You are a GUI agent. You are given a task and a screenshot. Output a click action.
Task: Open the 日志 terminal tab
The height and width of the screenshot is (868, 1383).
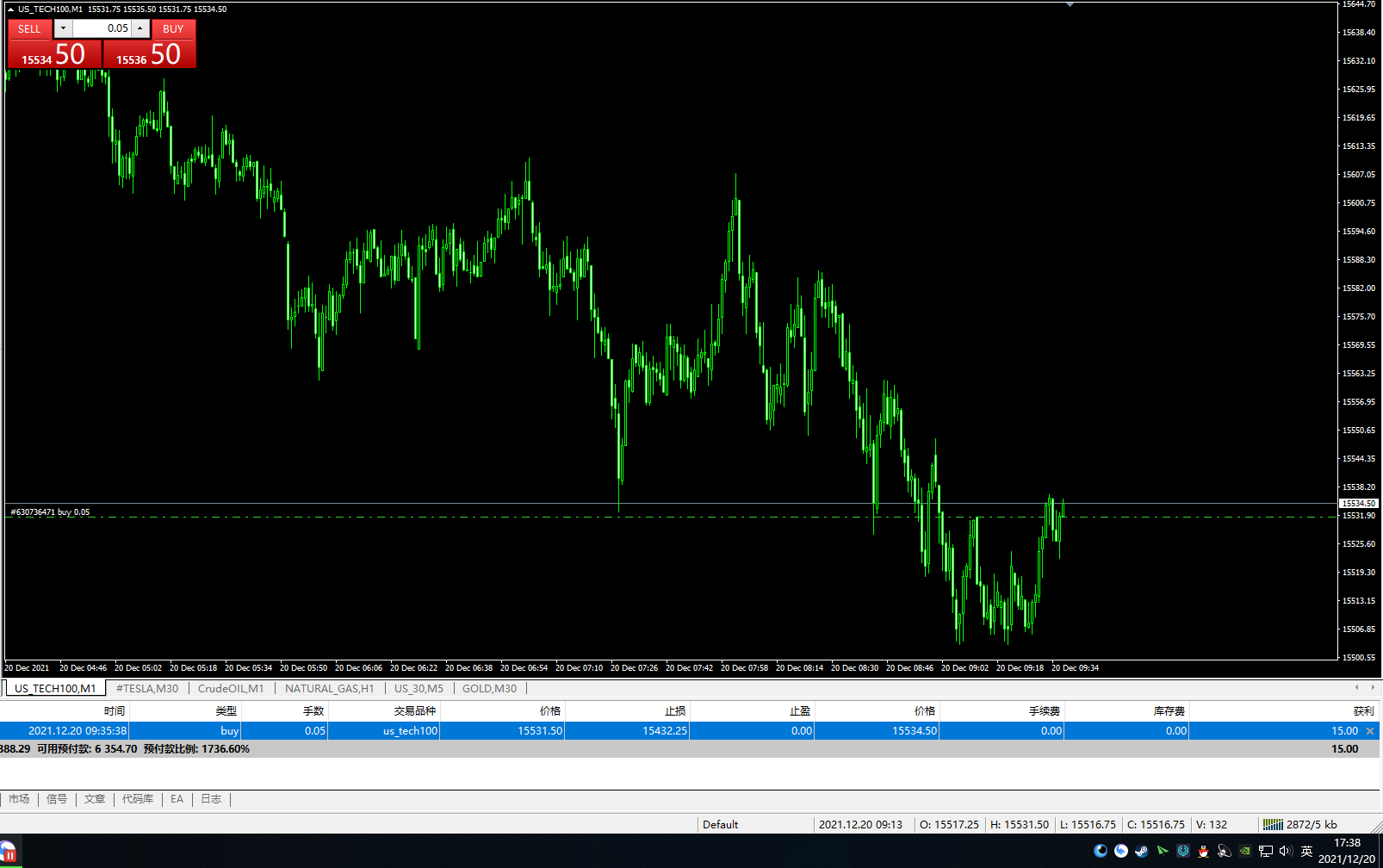[211, 799]
